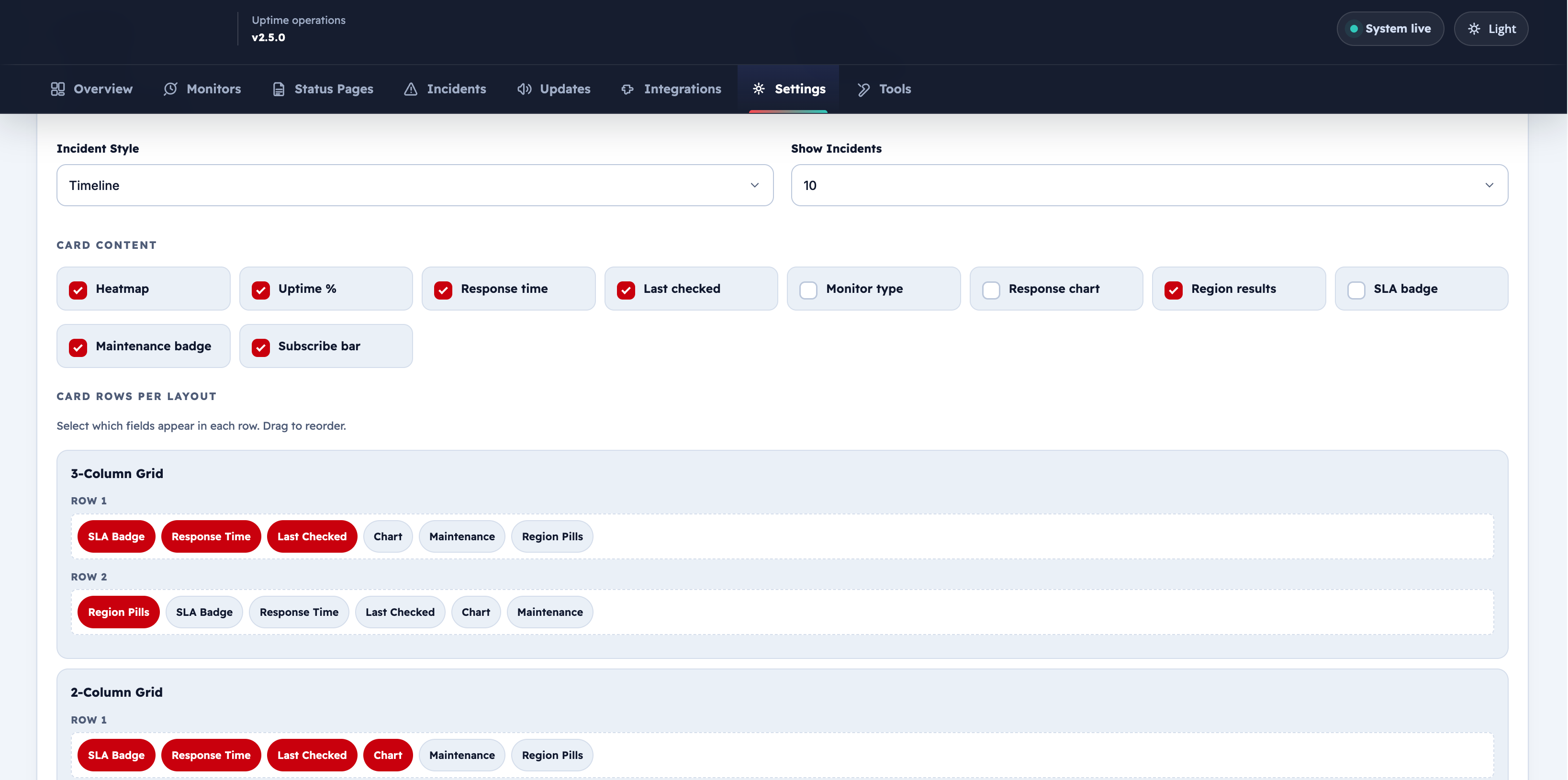Toggle the Subscribe bar checkbox
1568x780 pixels.
260,347
